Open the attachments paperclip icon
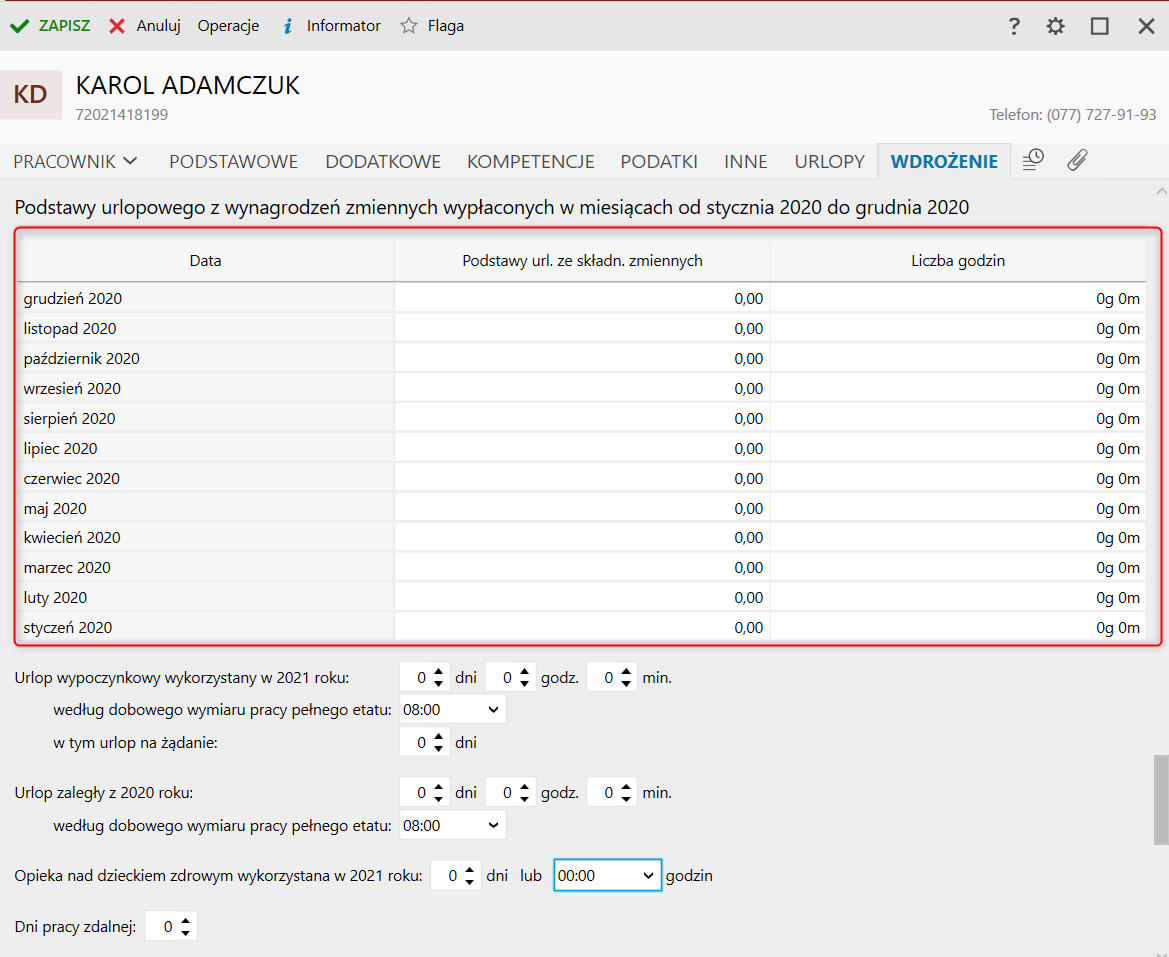The height and width of the screenshot is (957, 1169). pos(1077,160)
